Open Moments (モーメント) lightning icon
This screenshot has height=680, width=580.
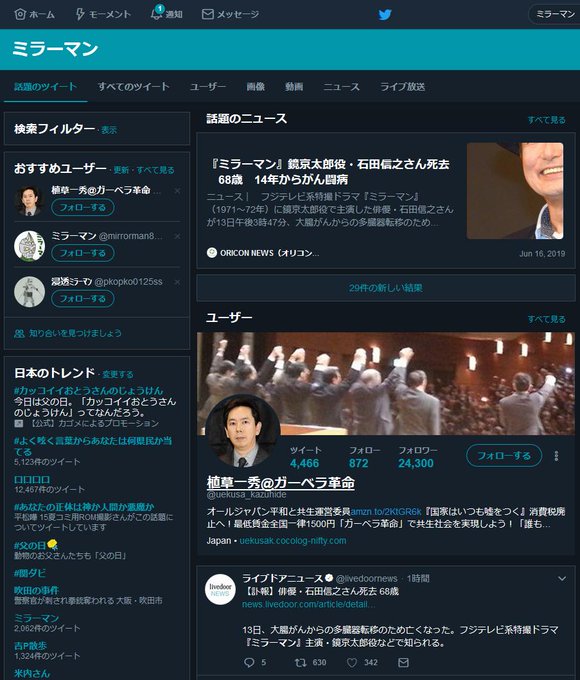point(103,14)
